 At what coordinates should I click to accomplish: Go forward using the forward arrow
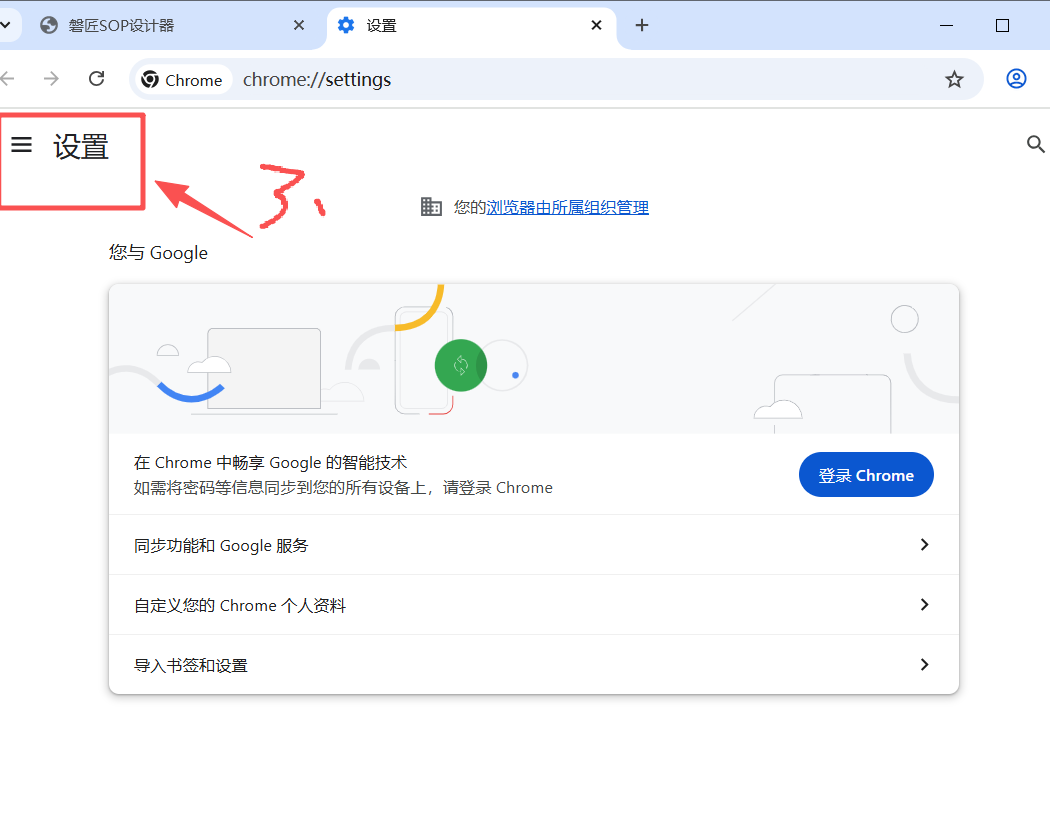51,79
